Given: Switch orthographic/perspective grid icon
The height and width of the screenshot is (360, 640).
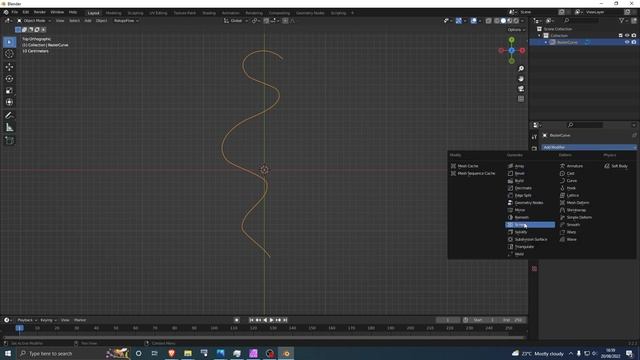Looking at the screenshot, I should coord(521,99).
